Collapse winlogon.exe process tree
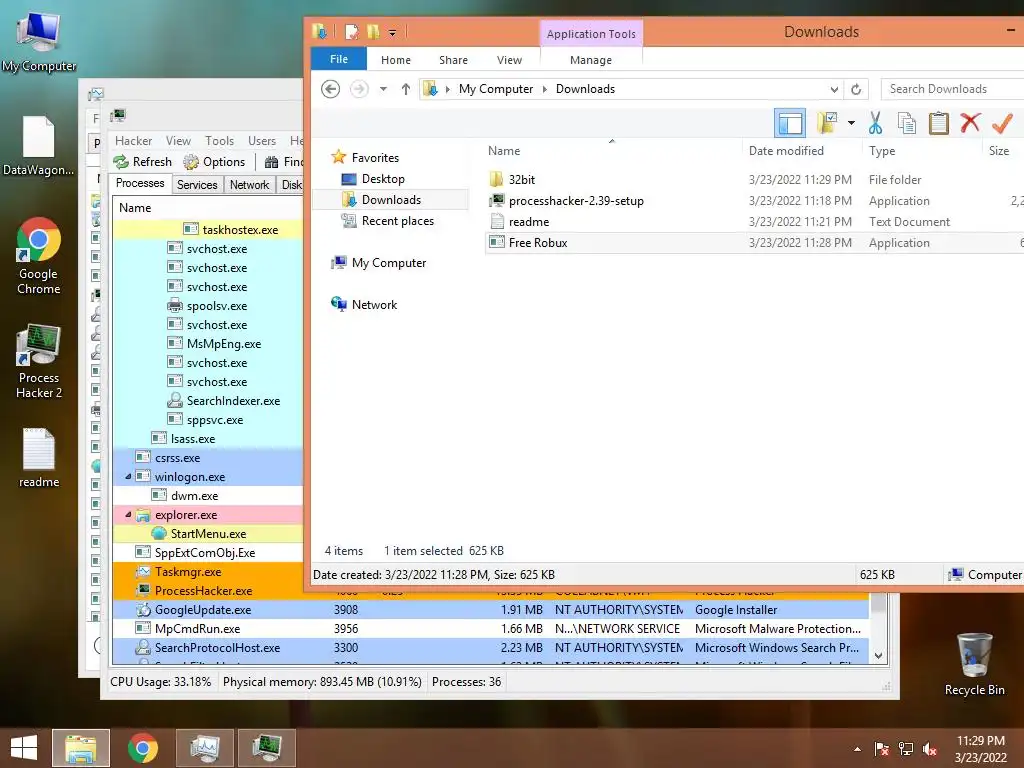1024x768 pixels. click(128, 477)
